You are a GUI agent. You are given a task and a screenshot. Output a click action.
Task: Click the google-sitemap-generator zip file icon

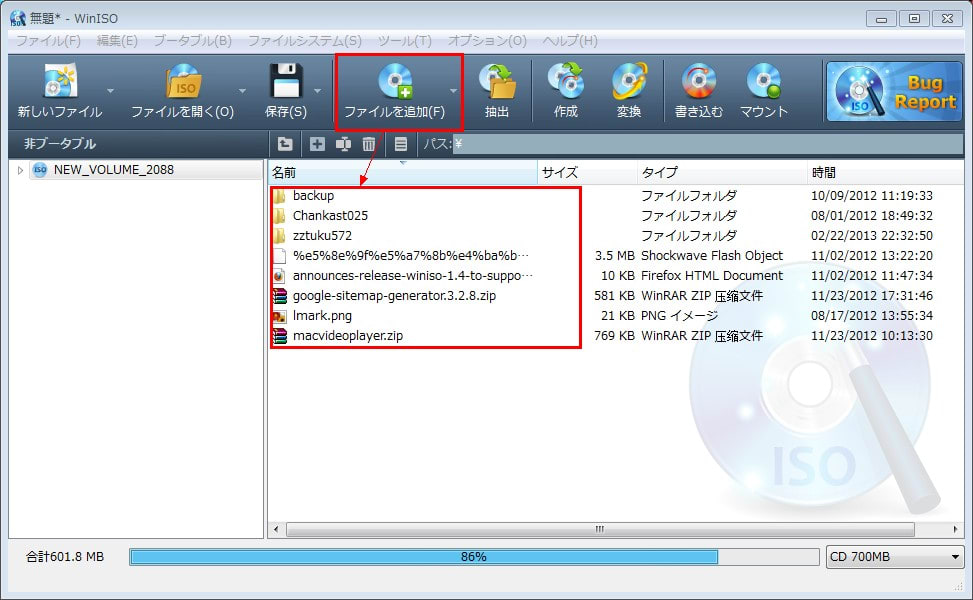coord(280,296)
